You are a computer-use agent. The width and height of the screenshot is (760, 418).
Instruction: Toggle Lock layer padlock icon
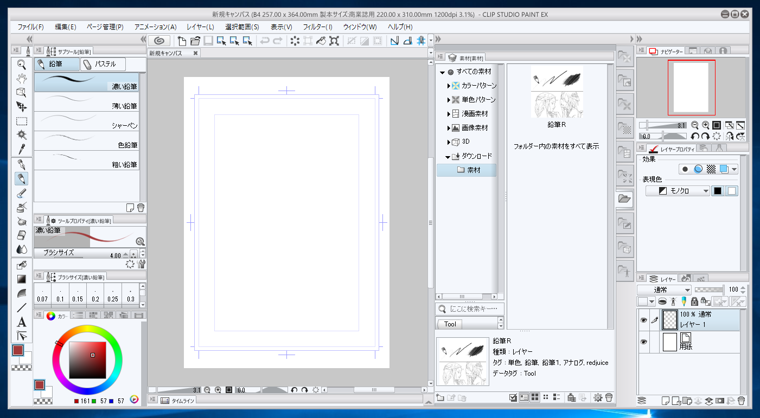694,302
